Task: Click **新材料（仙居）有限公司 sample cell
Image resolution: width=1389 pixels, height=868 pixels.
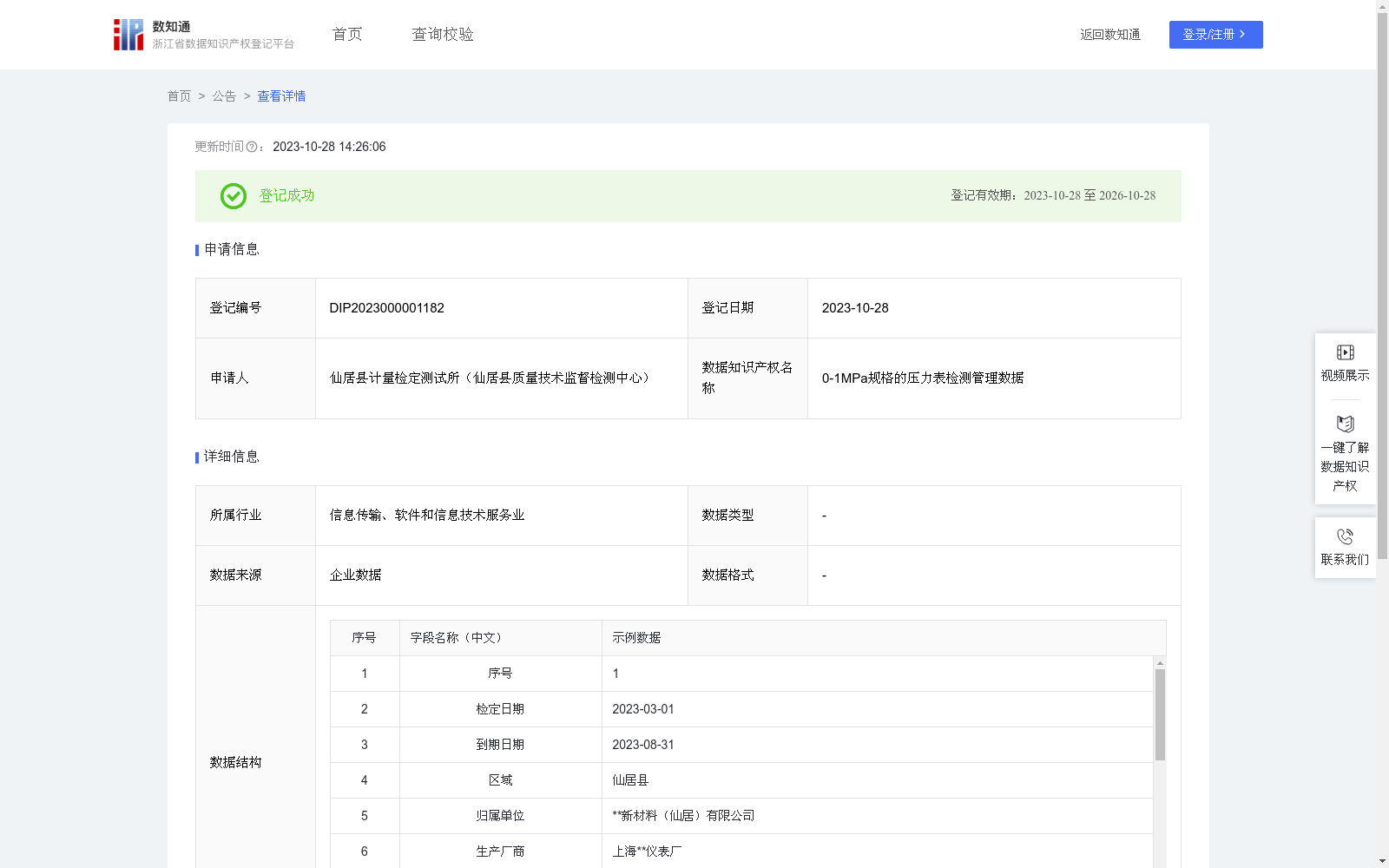Action: coord(878,816)
